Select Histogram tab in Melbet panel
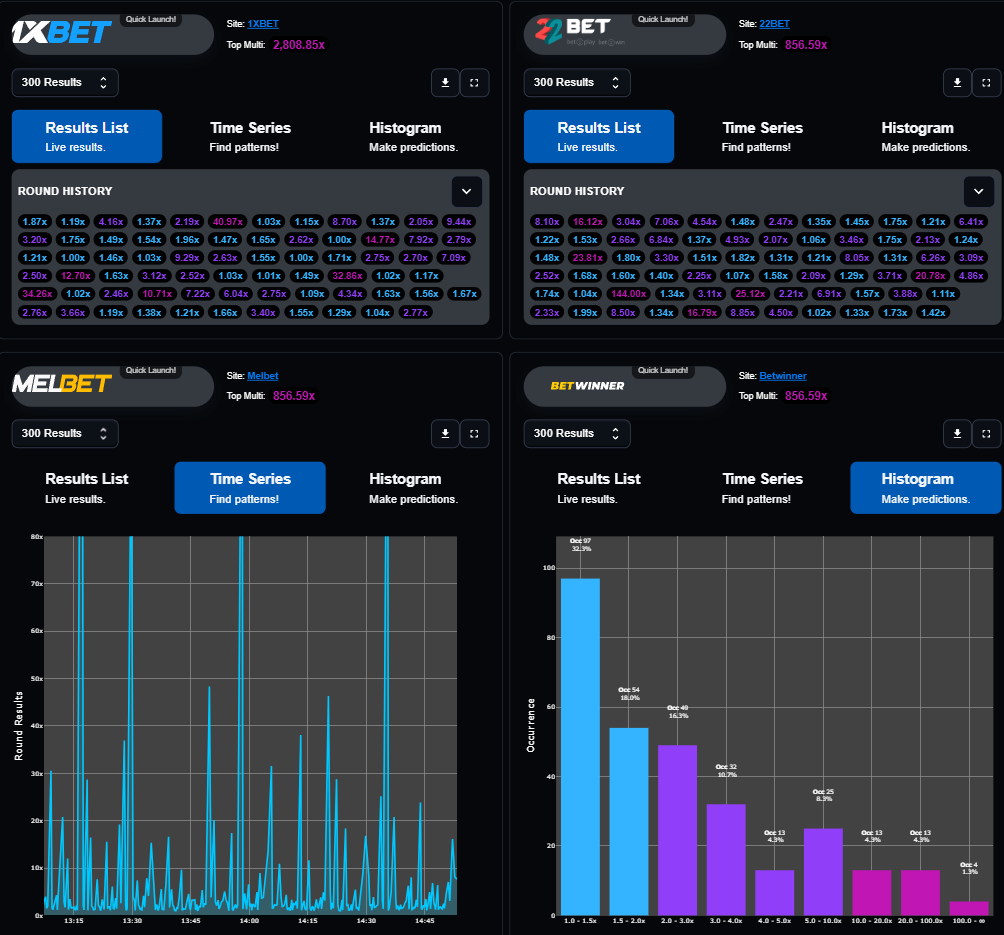 tap(414, 488)
